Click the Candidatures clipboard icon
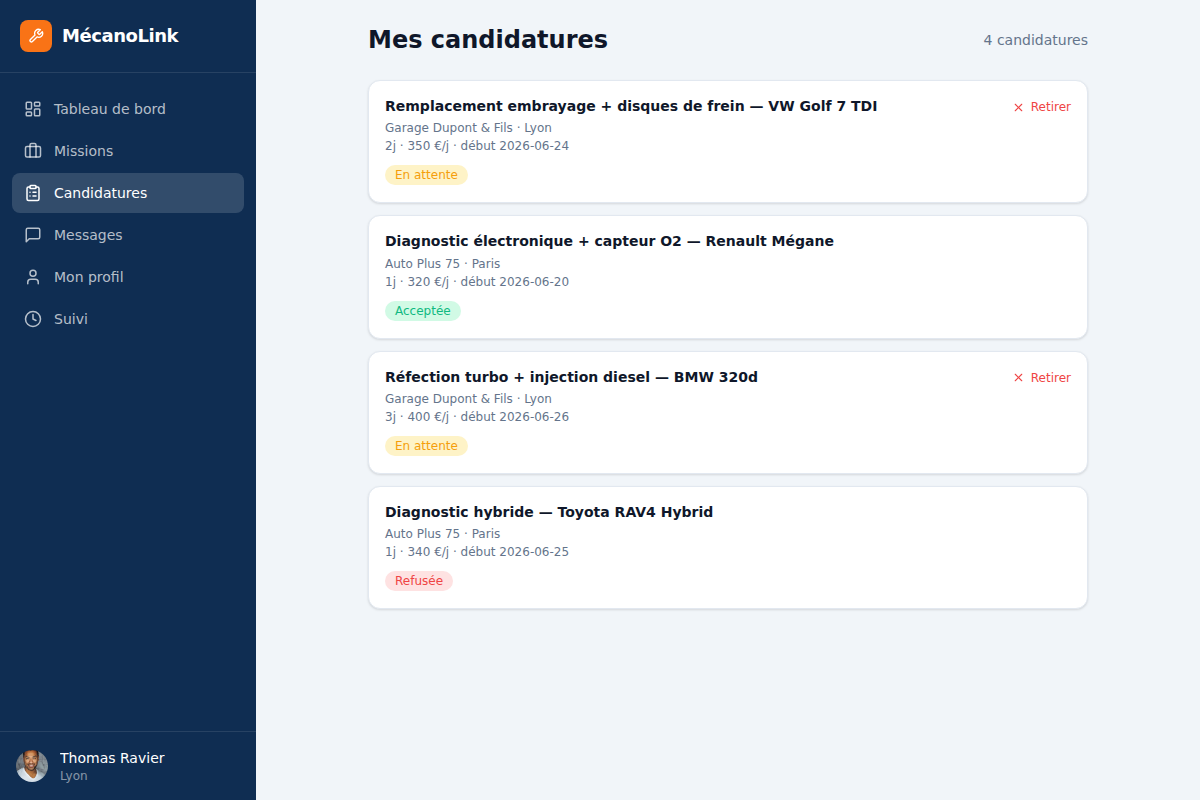The height and width of the screenshot is (800, 1200). tap(33, 193)
